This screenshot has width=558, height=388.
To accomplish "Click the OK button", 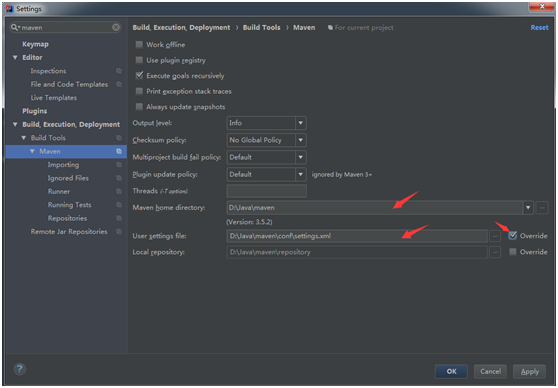I will coord(451,371).
